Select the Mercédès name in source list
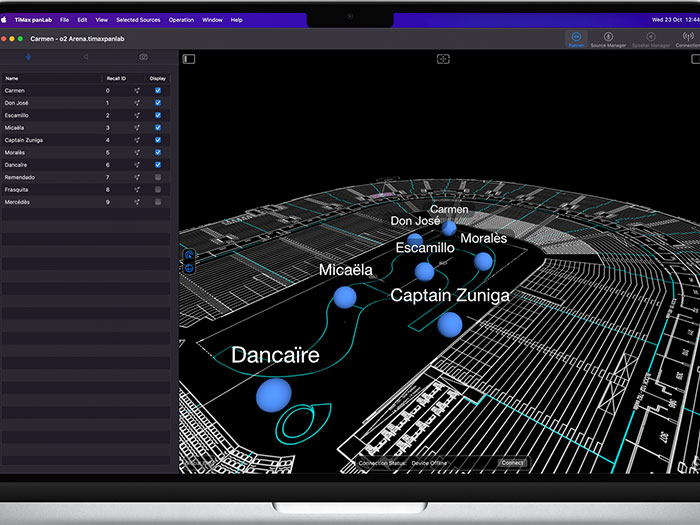This screenshot has width=700, height=525. [17, 202]
